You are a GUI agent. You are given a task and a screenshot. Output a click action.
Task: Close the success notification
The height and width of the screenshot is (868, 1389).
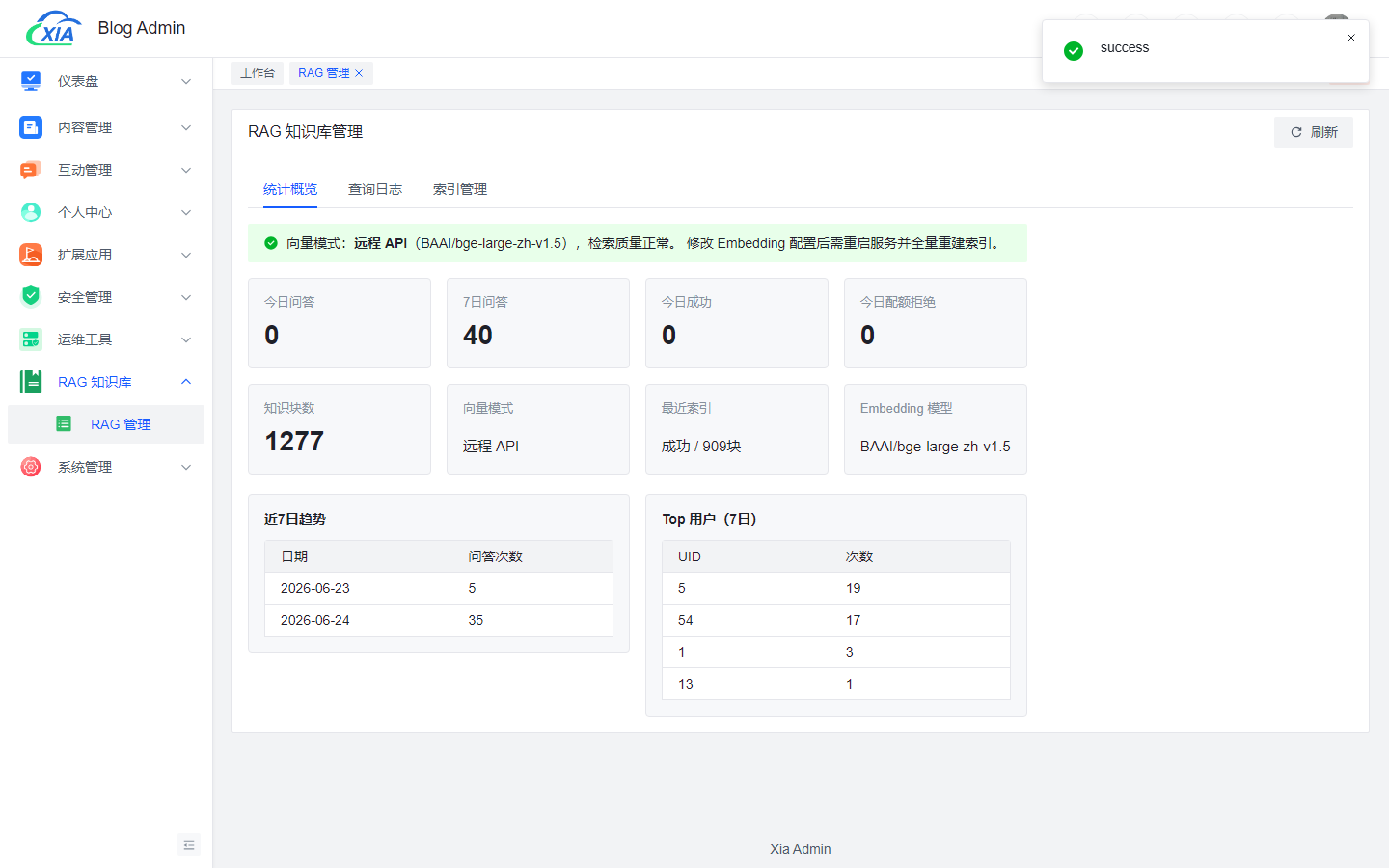click(1351, 38)
